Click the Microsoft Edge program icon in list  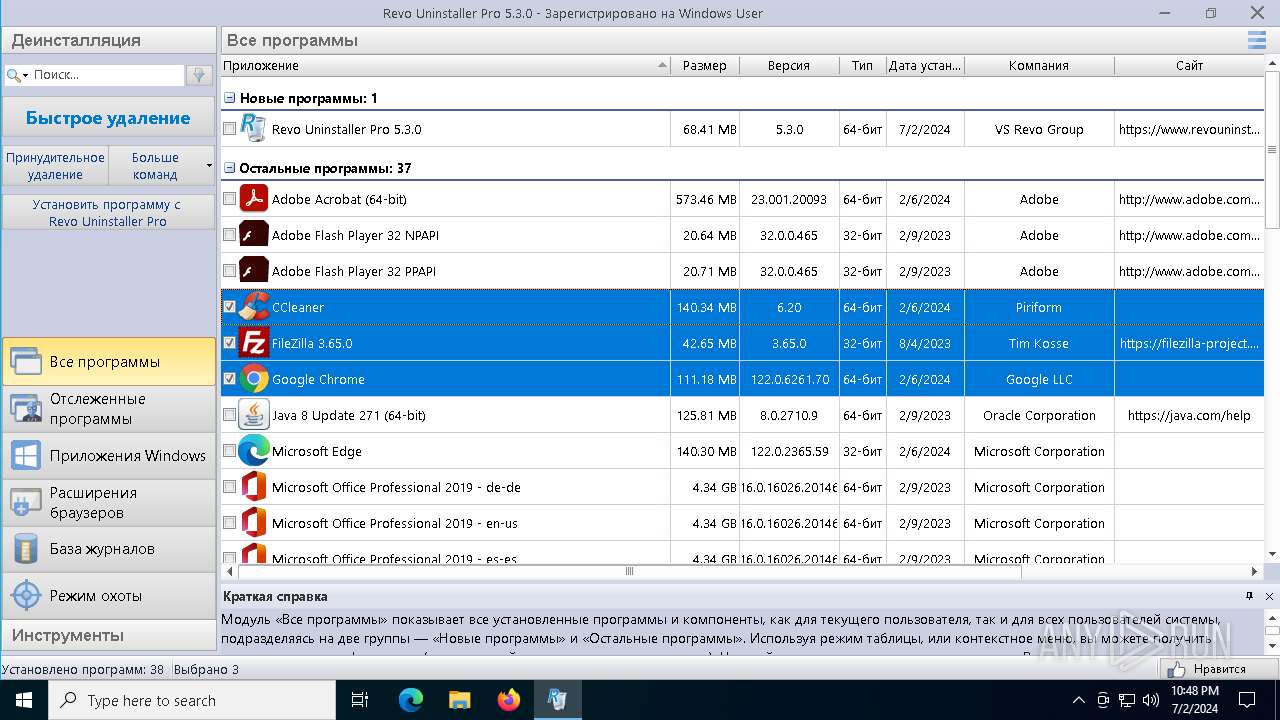click(x=254, y=451)
